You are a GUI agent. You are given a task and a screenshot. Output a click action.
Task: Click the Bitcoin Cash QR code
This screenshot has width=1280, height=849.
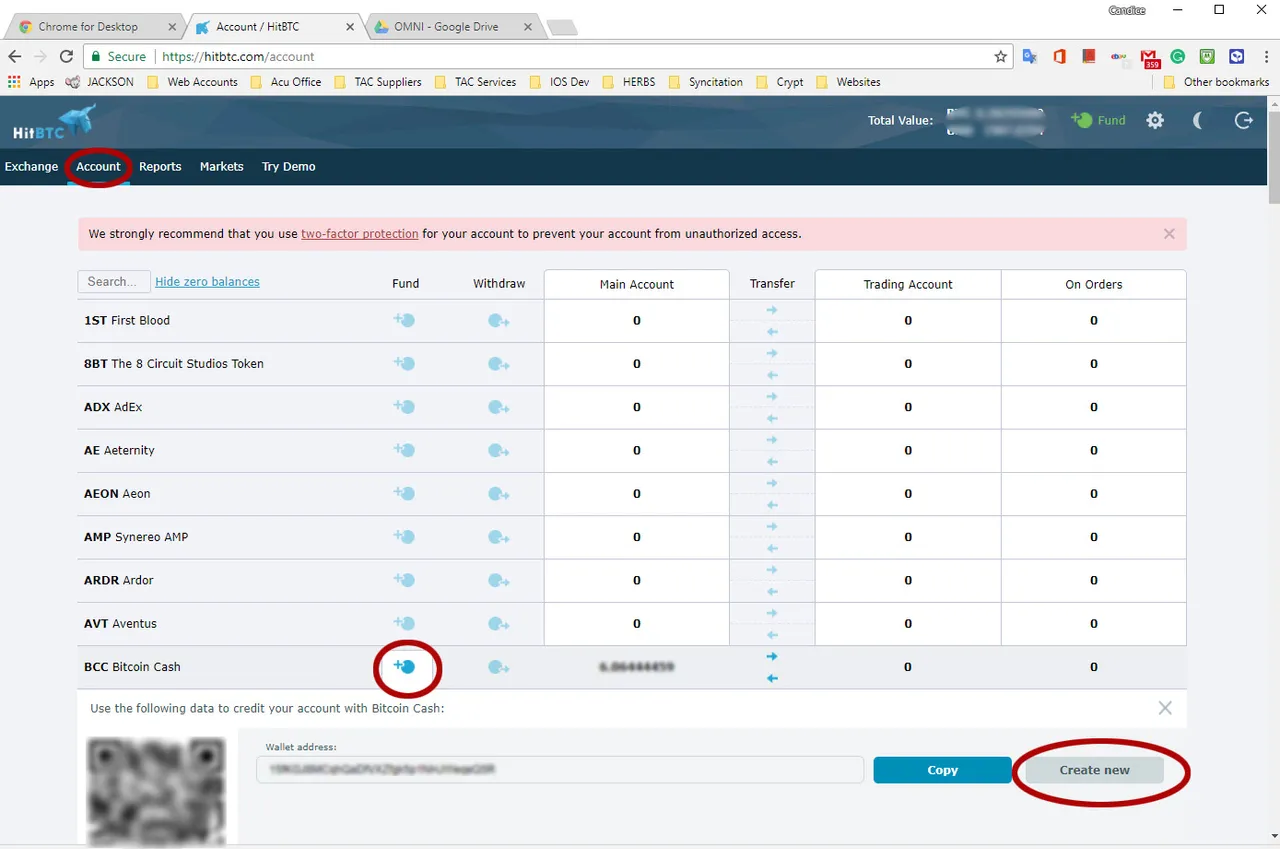point(156,790)
